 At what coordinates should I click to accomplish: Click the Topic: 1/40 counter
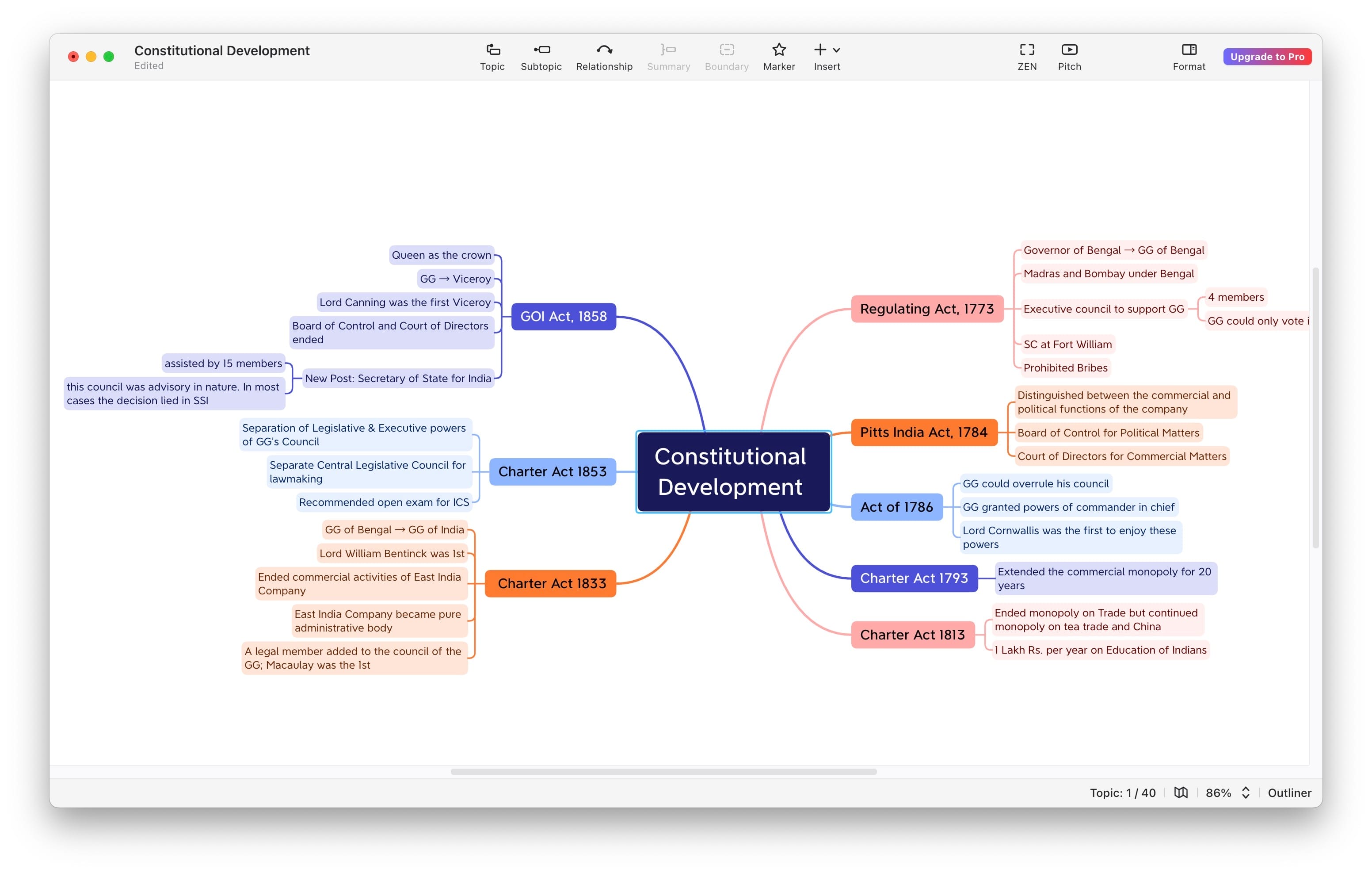[x=1122, y=792]
